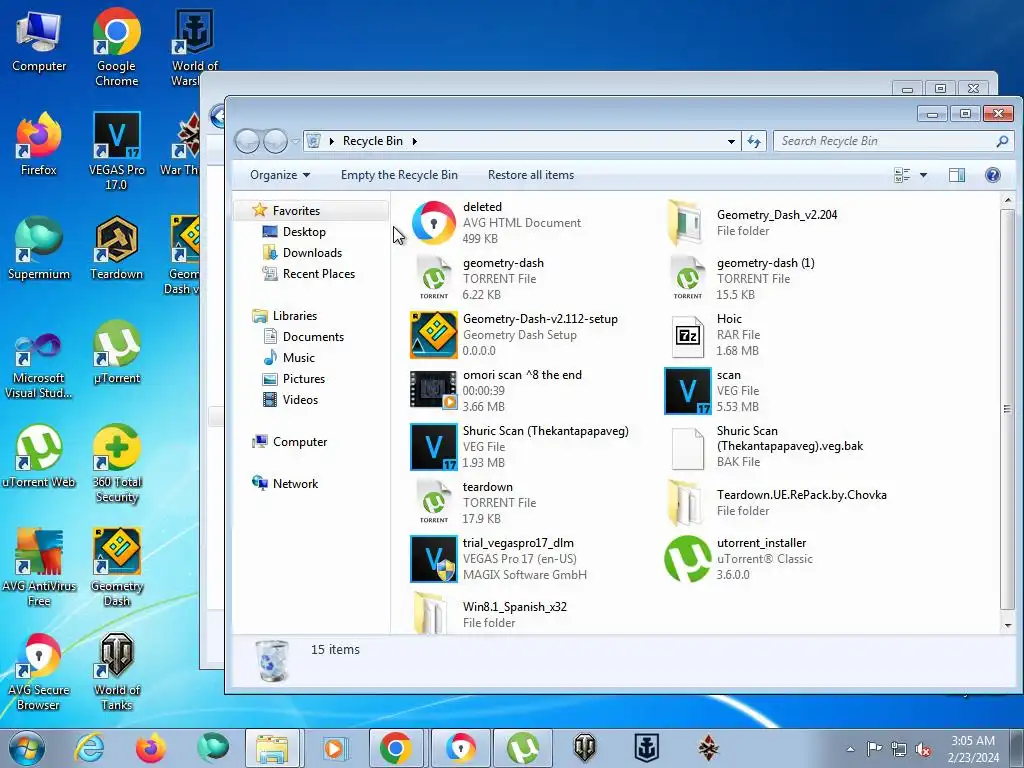Viewport: 1024px width, 768px height.
Task: Open Downloads in the navigation pane
Action: click(x=312, y=253)
